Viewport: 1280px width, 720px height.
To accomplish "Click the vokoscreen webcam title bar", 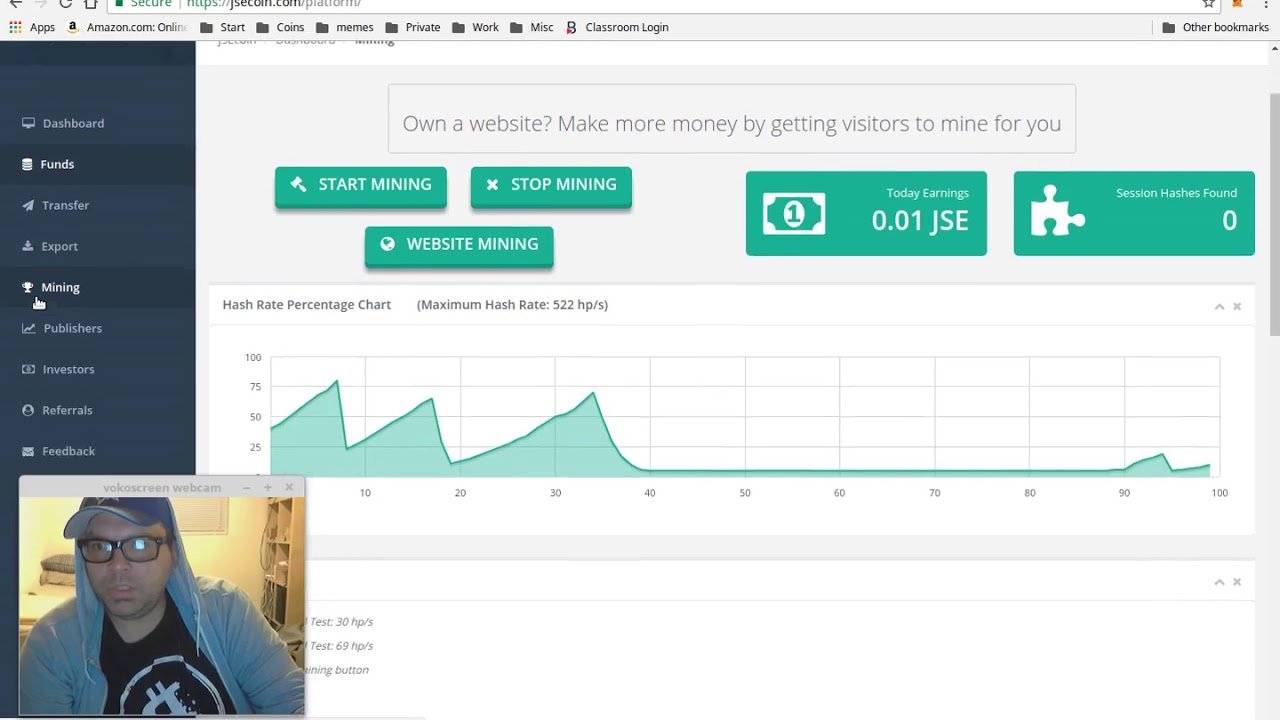I will [x=162, y=488].
